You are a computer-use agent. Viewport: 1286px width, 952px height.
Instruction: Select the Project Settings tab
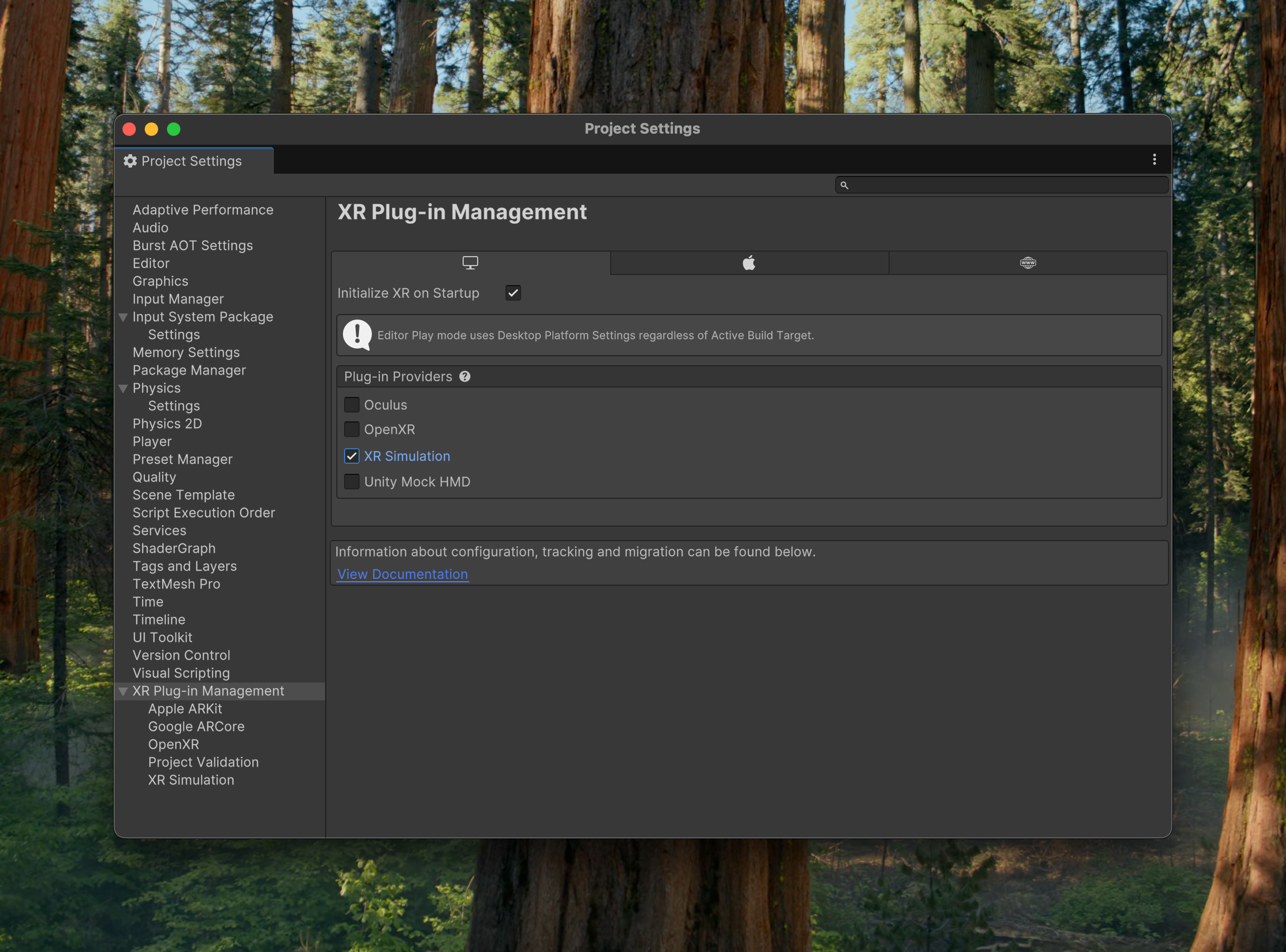193,161
